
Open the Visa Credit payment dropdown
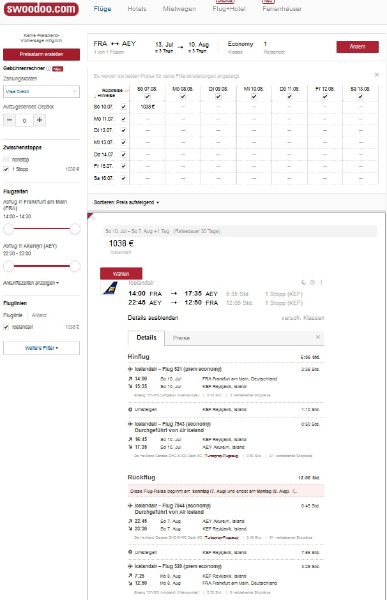(x=41, y=91)
